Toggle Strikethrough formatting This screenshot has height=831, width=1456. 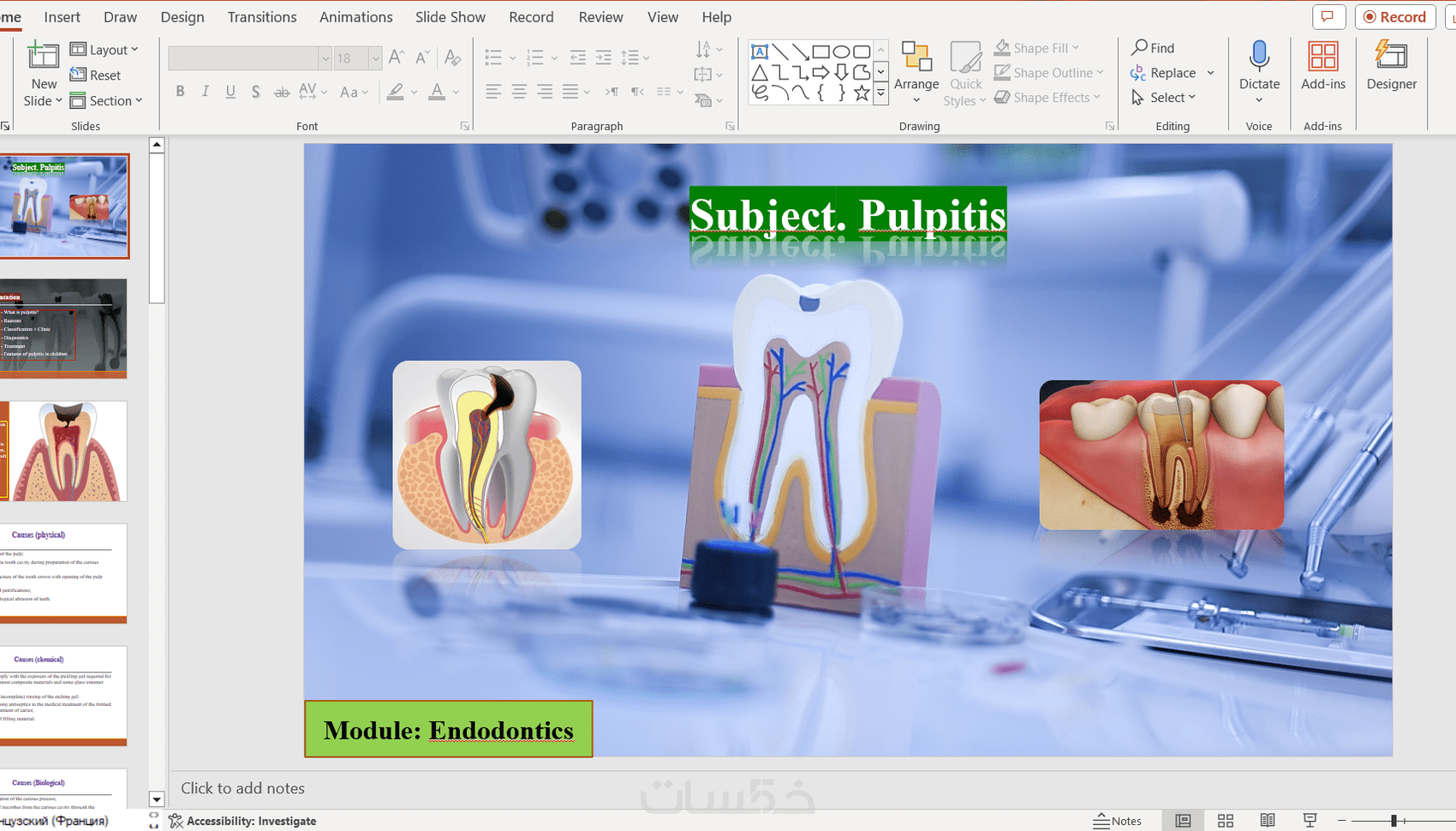(x=281, y=92)
